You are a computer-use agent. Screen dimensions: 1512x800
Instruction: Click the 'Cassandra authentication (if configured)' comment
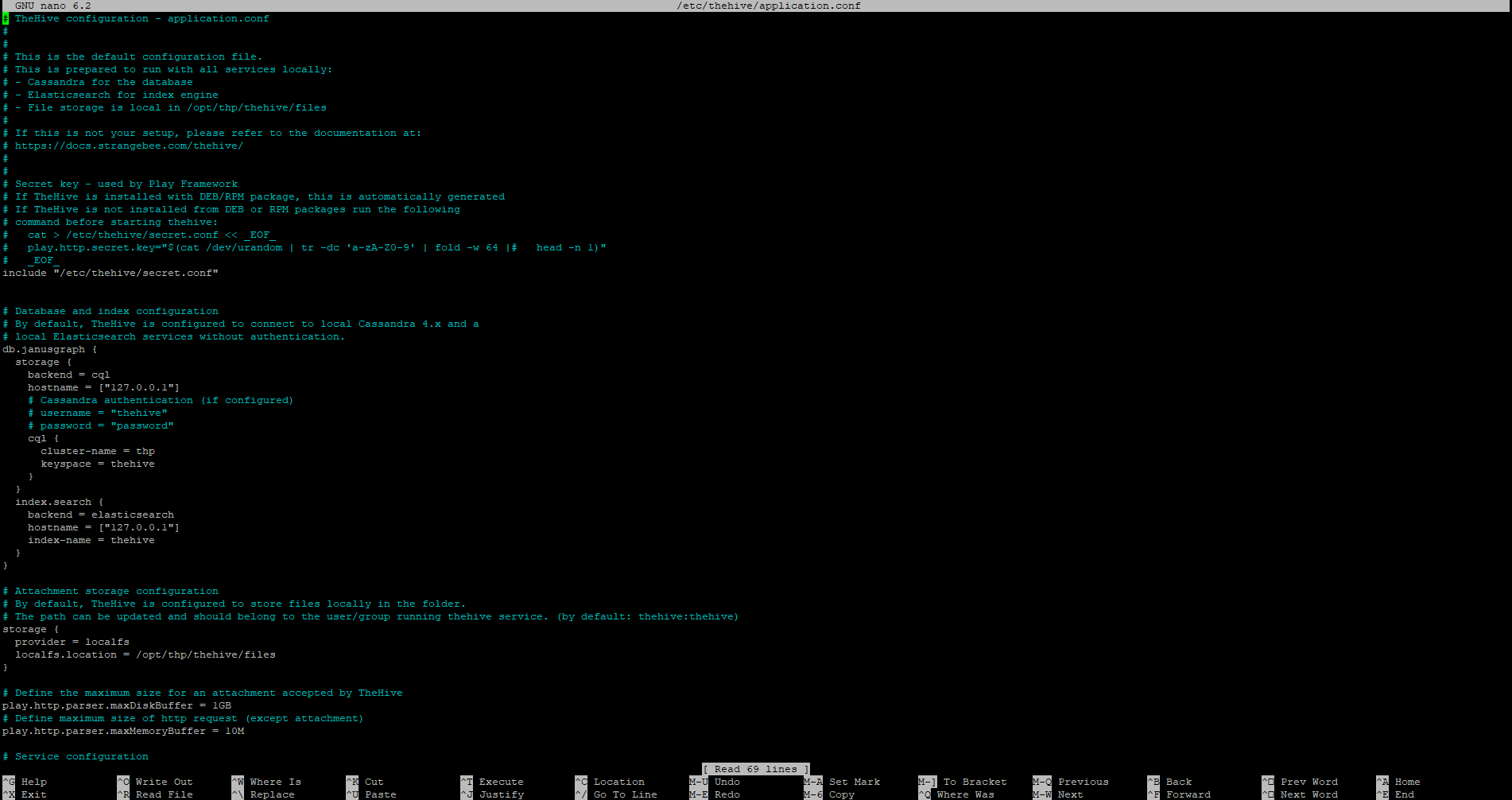[161, 400]
